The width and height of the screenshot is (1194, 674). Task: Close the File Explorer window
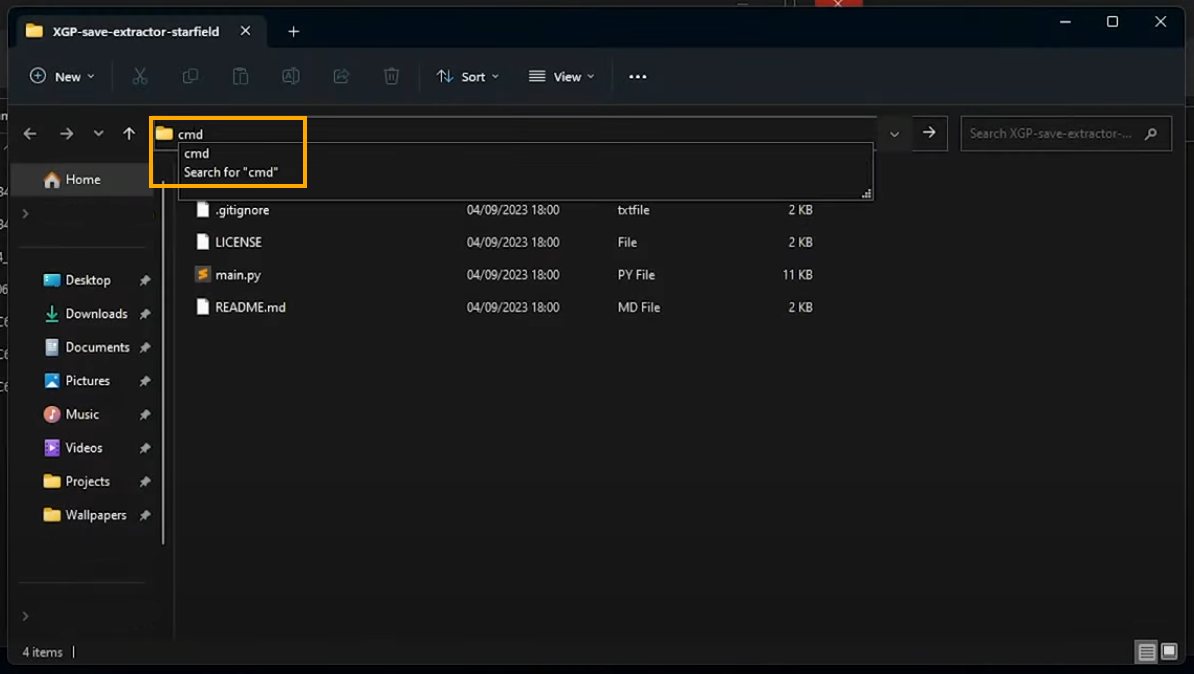(x=1160, y=22)
